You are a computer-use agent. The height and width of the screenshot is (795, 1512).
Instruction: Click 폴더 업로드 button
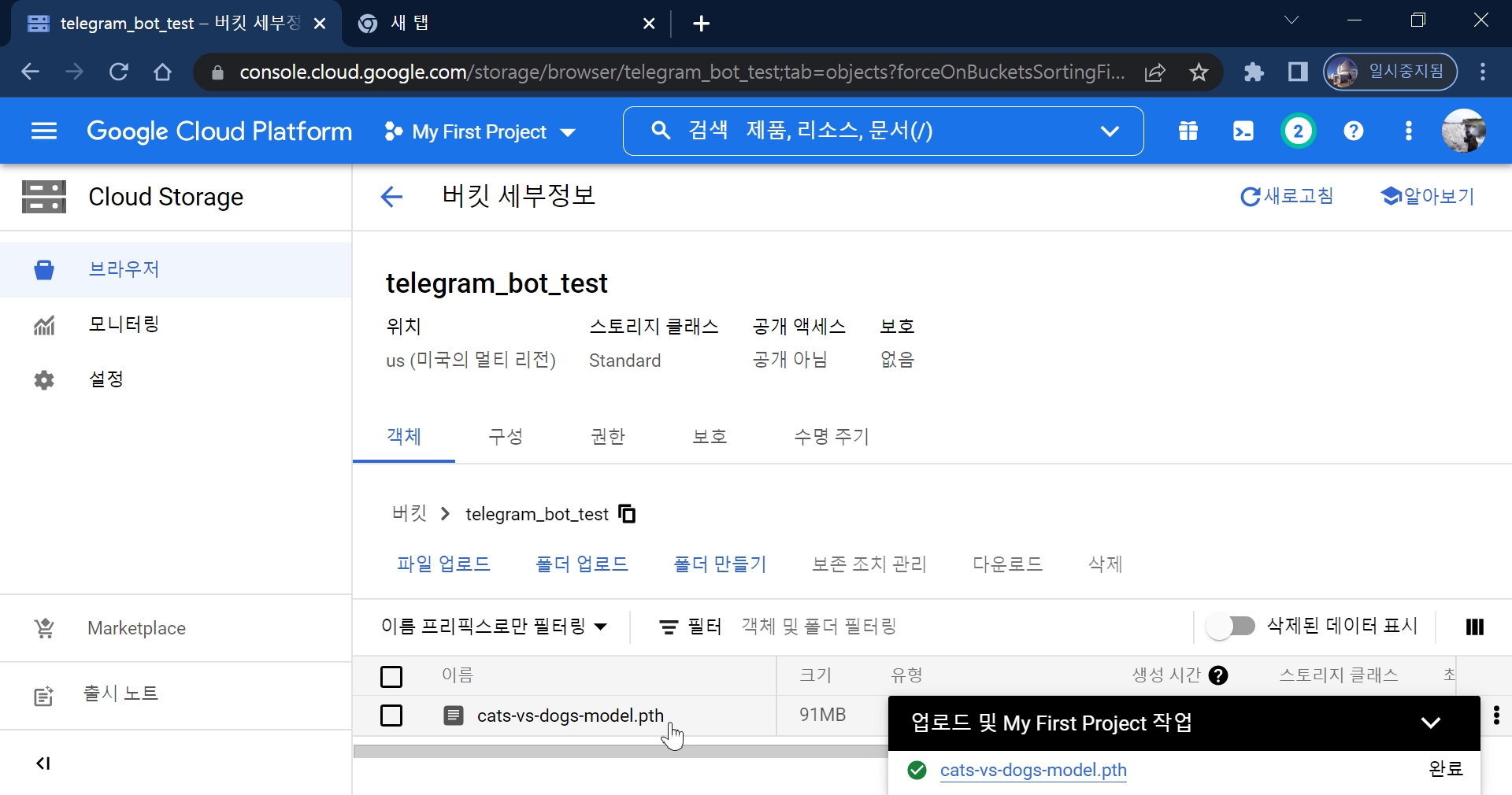coord(582,564)
